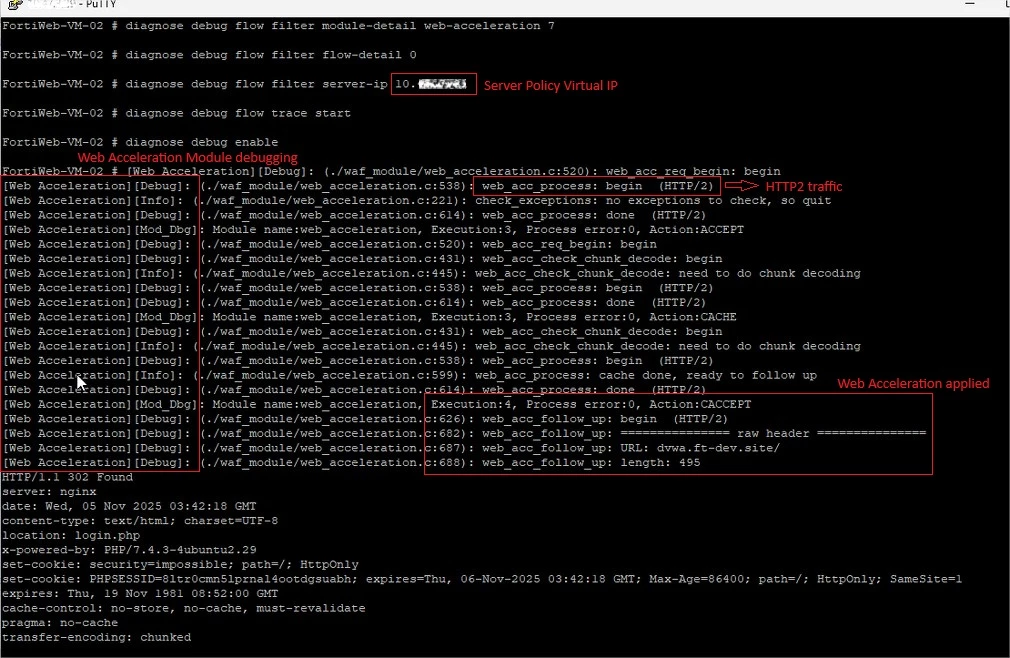Select the 'set-cookie: PHPSESSID' header line
The width and height of the screenshot is (1010, 658).
pos(482,579)
